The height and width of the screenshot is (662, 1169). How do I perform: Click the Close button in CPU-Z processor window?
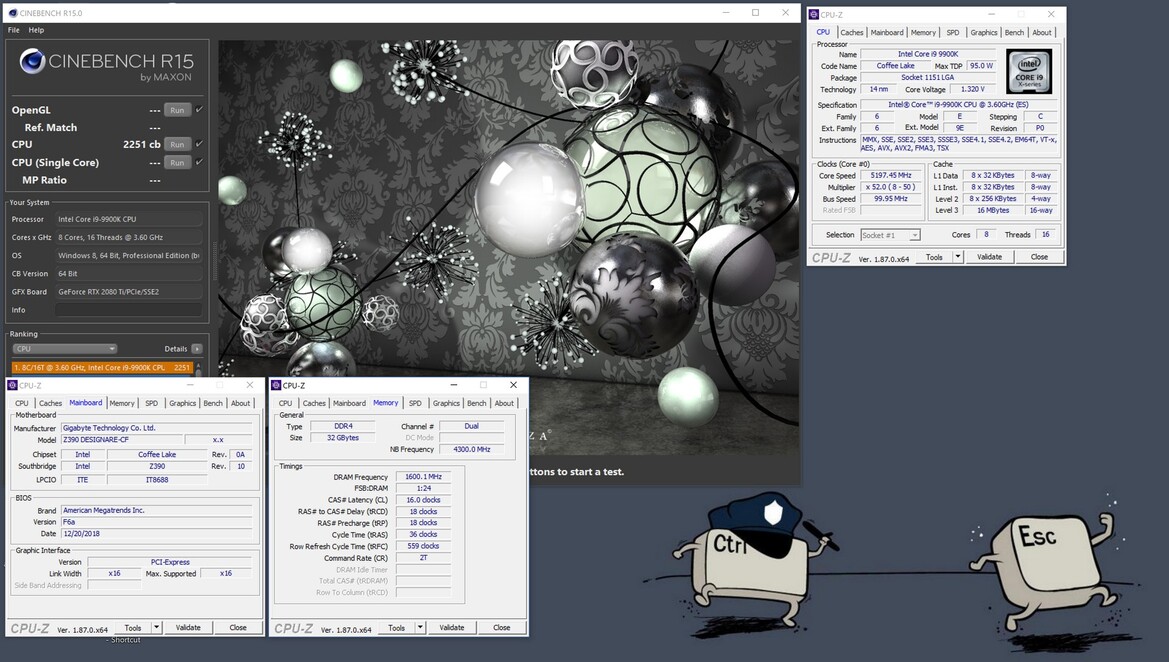click(1039, 257)
